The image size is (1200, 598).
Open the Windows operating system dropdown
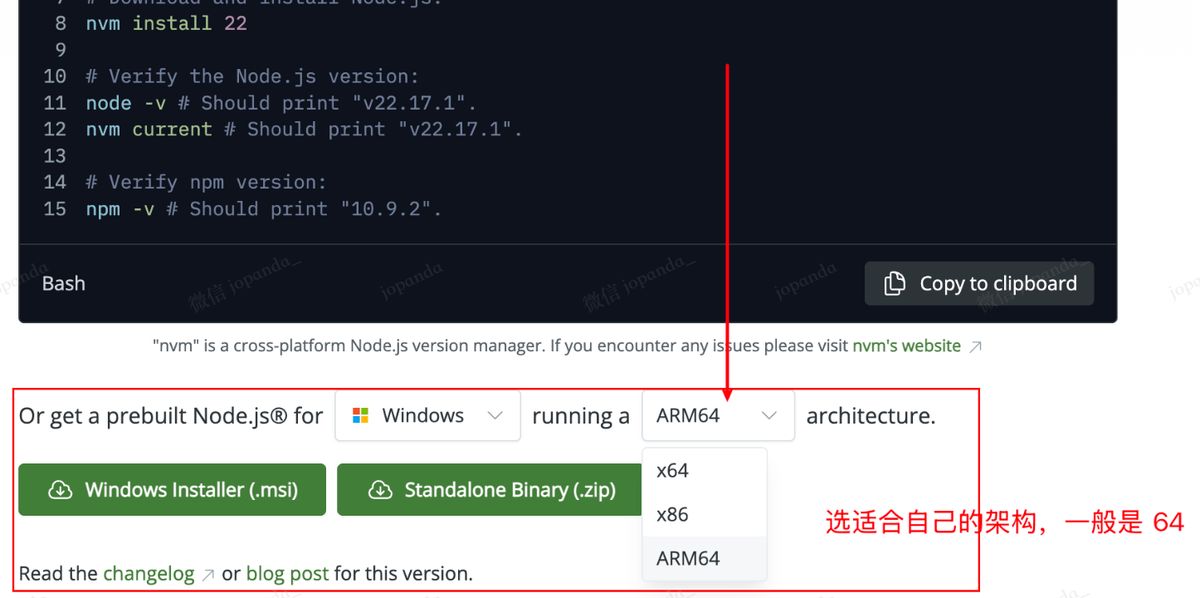pos(428,415)
